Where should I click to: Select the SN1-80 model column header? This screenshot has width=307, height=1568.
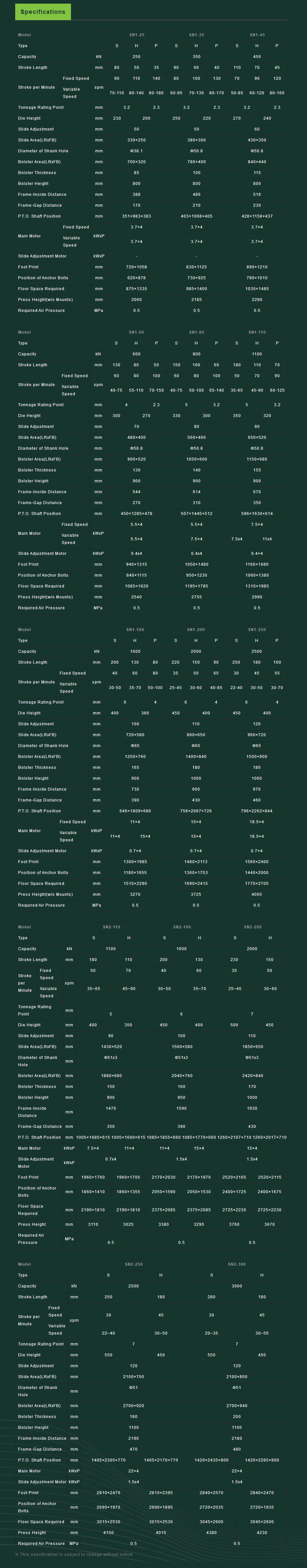[196, 332]
